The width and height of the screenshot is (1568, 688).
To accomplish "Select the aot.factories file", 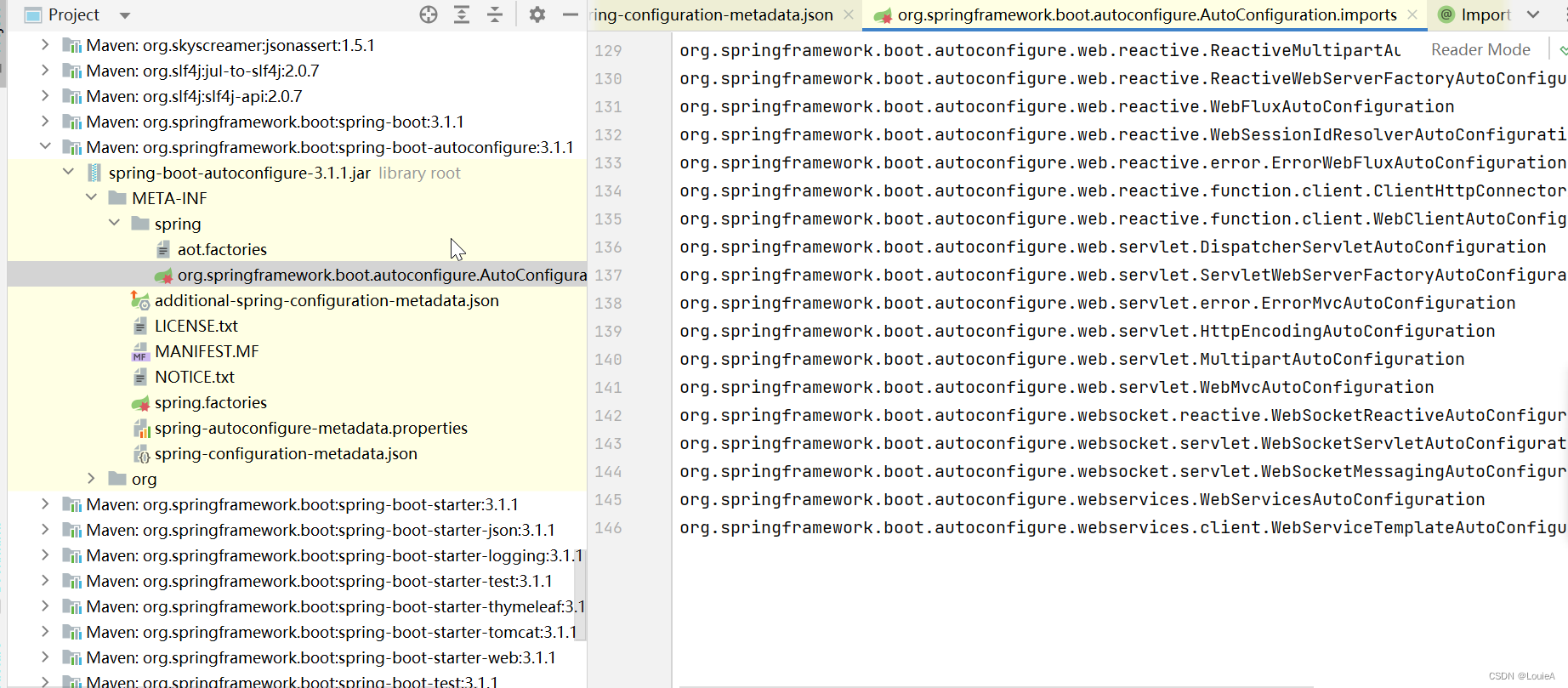I will click(x=222, y=249).
